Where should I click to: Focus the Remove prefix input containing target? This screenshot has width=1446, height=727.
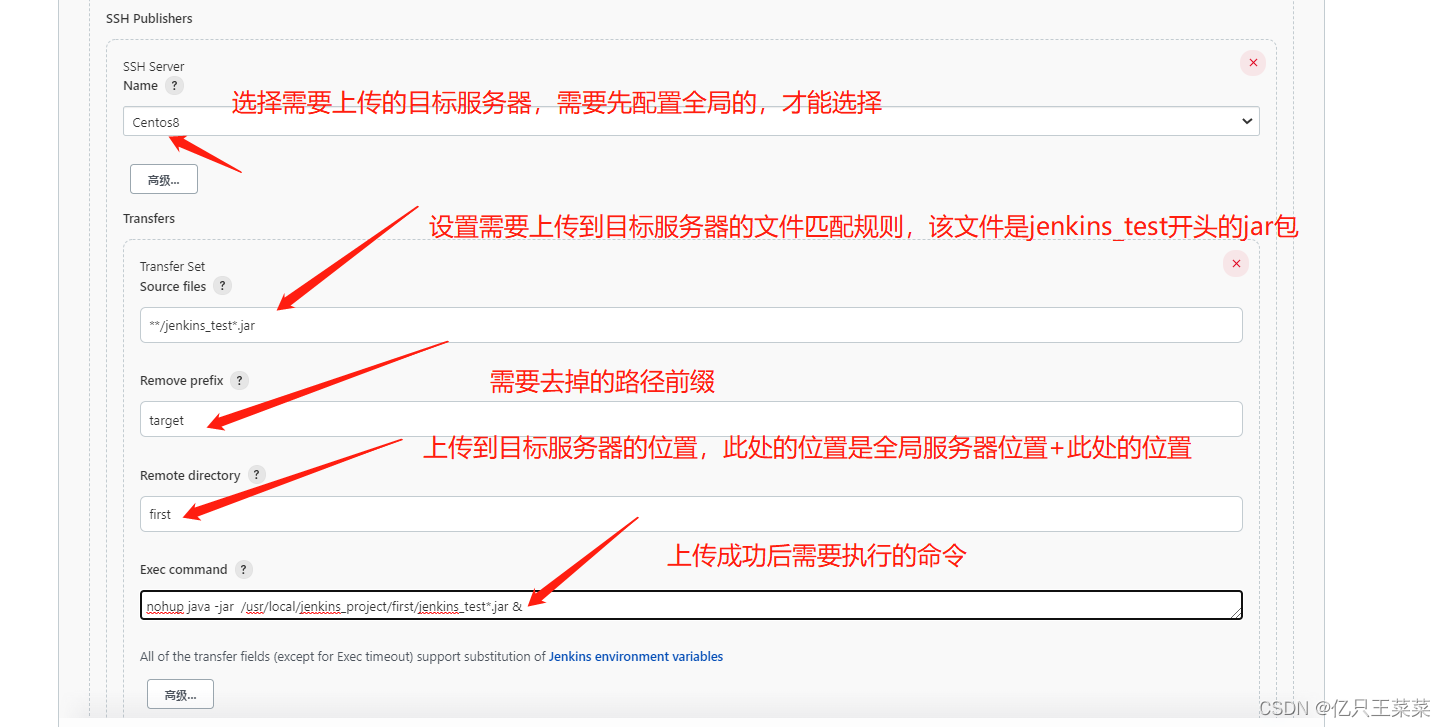[x=691, y=419]
